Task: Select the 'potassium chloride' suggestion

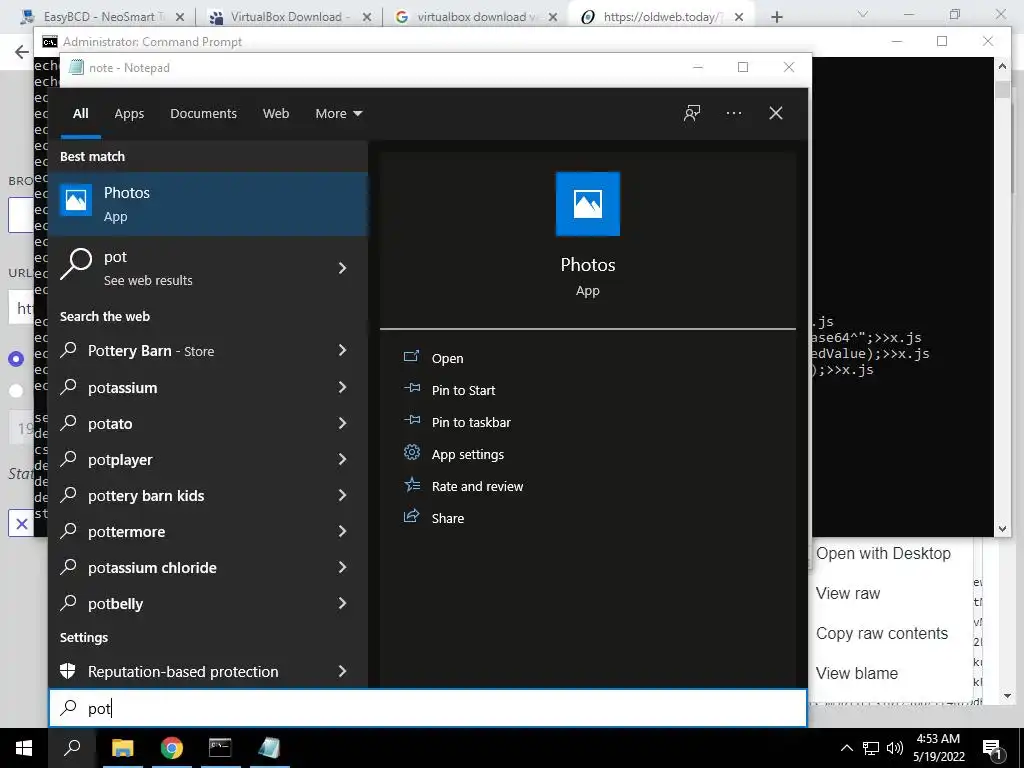Action: 208,568
